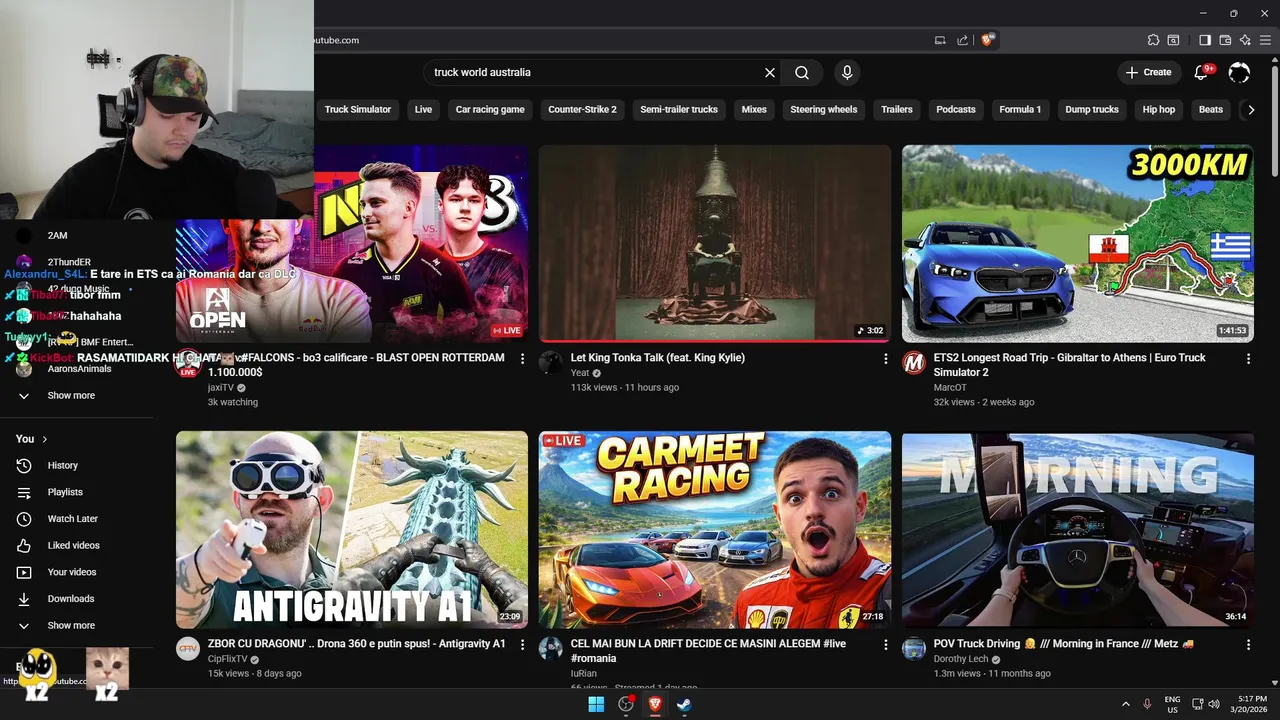Open the browser extensions puzzle icon
The width and height of the screenshot is (1280, 720).
point(1153,40)
